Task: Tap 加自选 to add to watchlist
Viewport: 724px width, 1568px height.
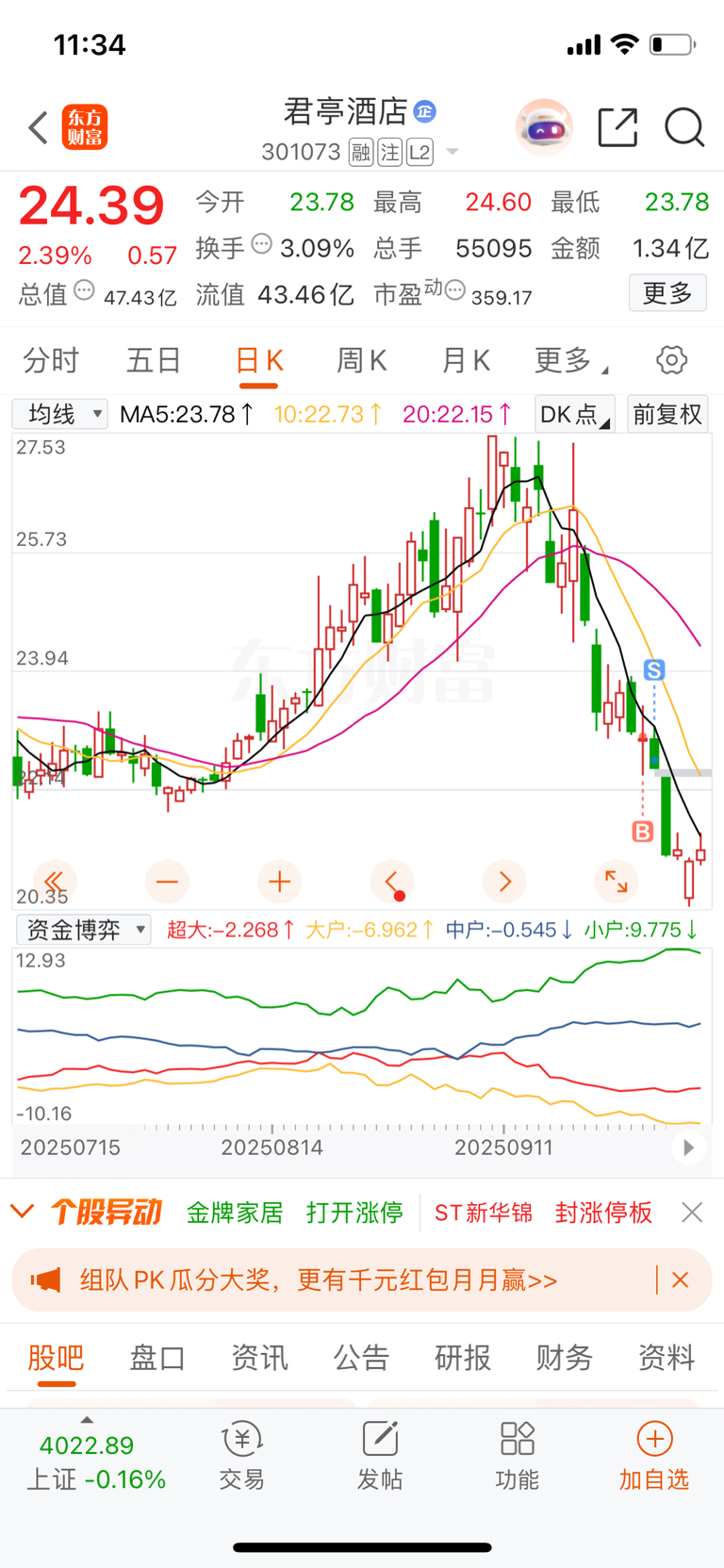Action: (x=654, y=1457)
